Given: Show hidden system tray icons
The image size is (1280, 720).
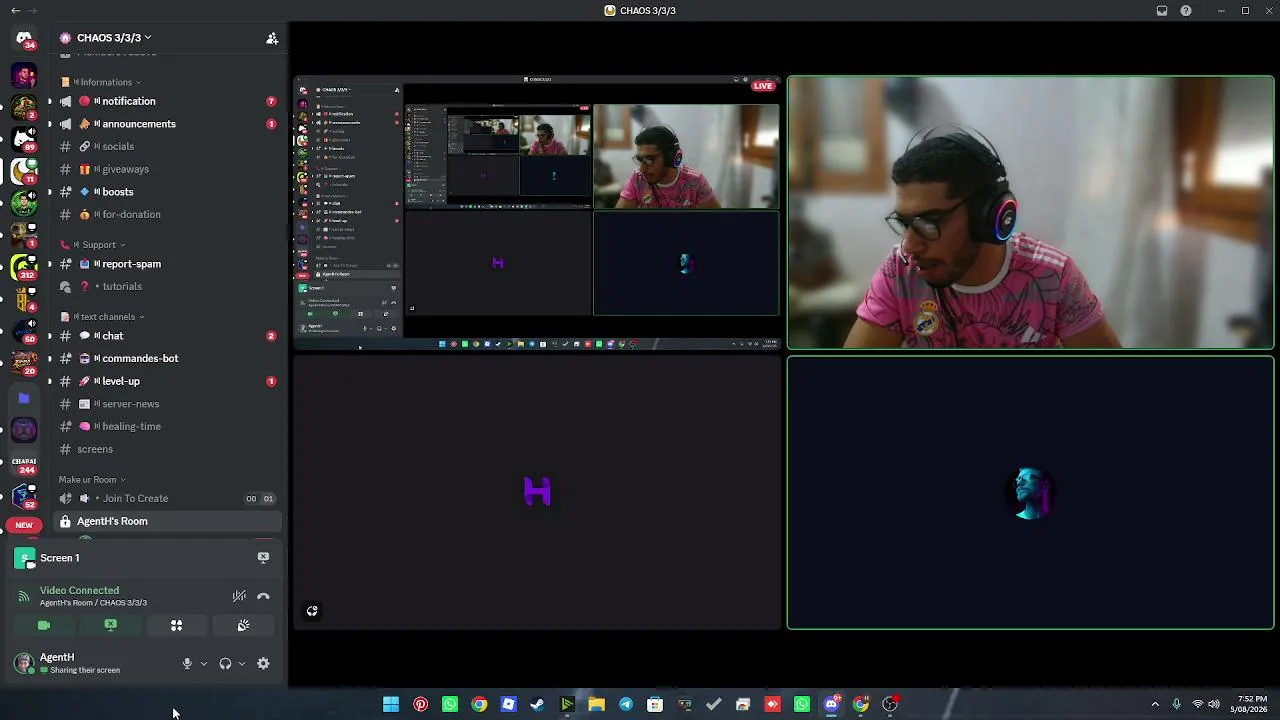Looking at the screenshot, I should pos(1155,704).
